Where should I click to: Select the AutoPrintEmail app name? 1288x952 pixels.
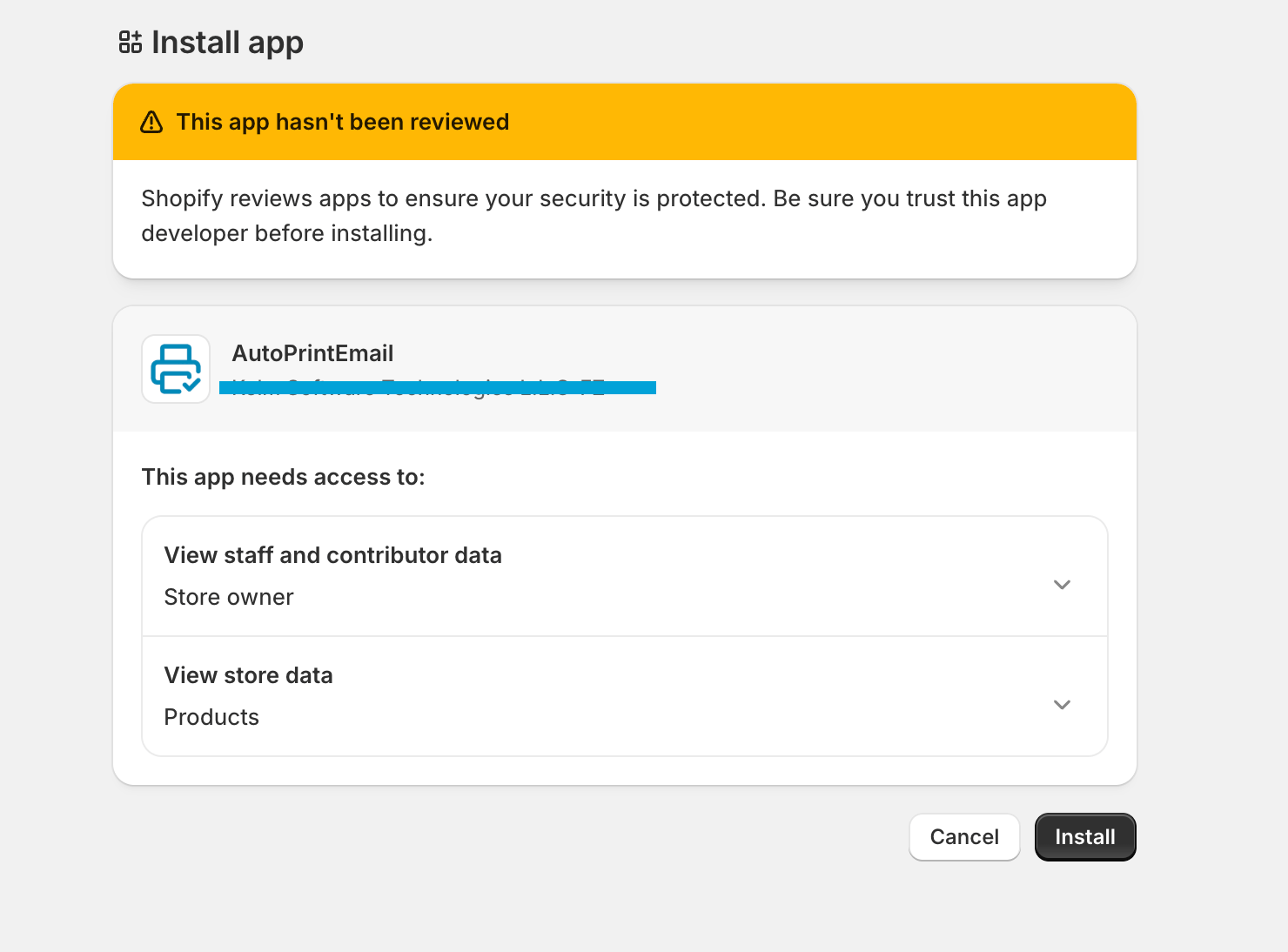coord(312,353)
